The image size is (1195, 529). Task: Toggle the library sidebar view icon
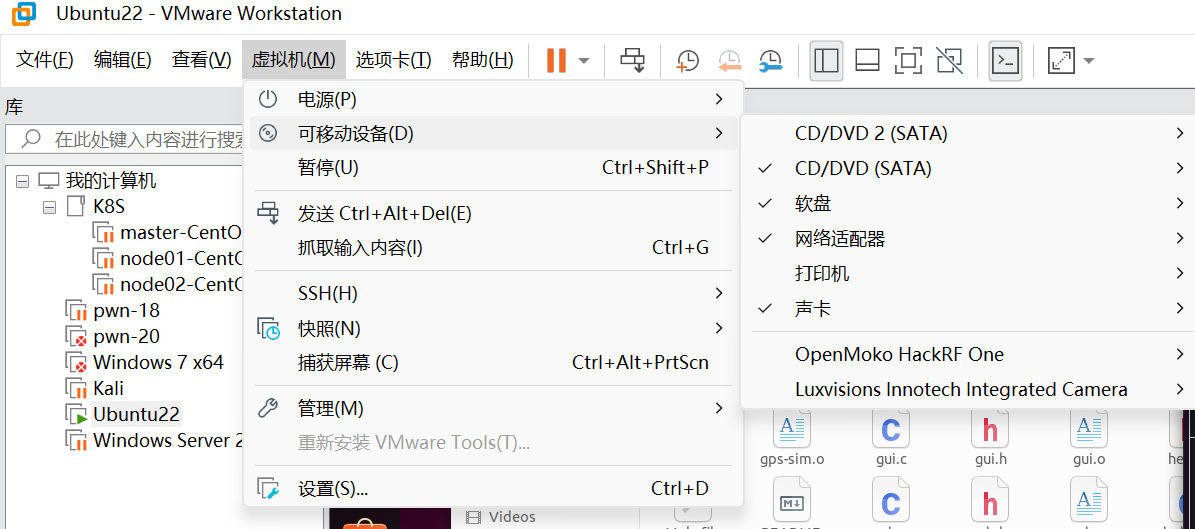pyautogui.click(x=826, y=60)
